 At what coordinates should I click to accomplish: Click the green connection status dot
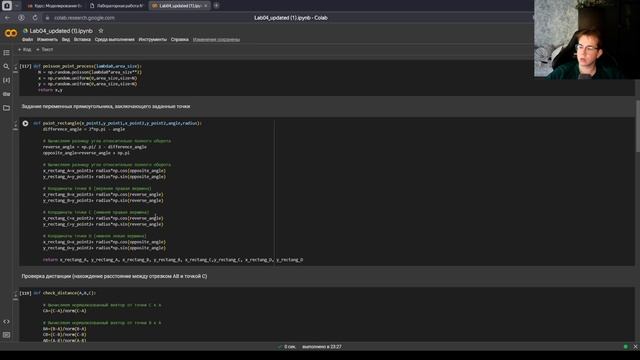pos(625,347)
